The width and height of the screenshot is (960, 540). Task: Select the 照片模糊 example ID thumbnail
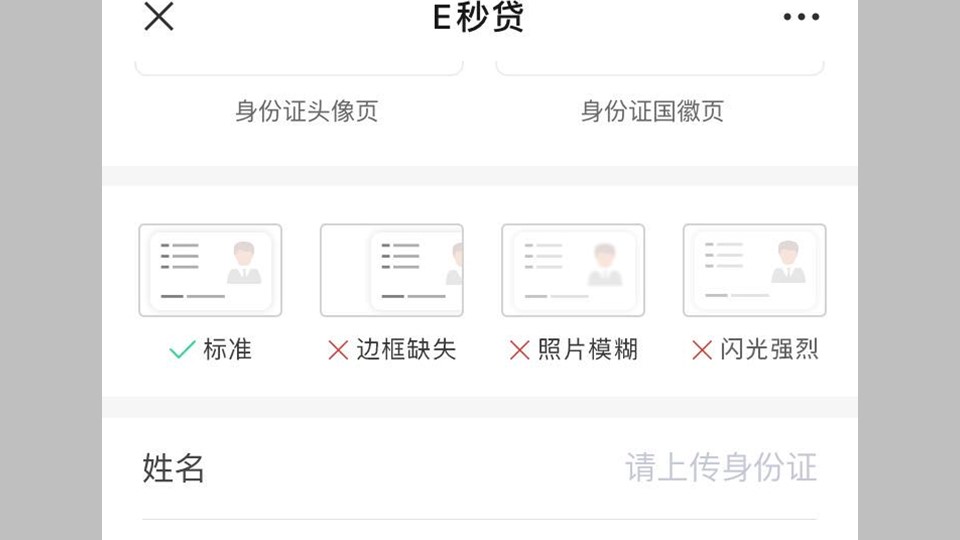tap(573, 270)
